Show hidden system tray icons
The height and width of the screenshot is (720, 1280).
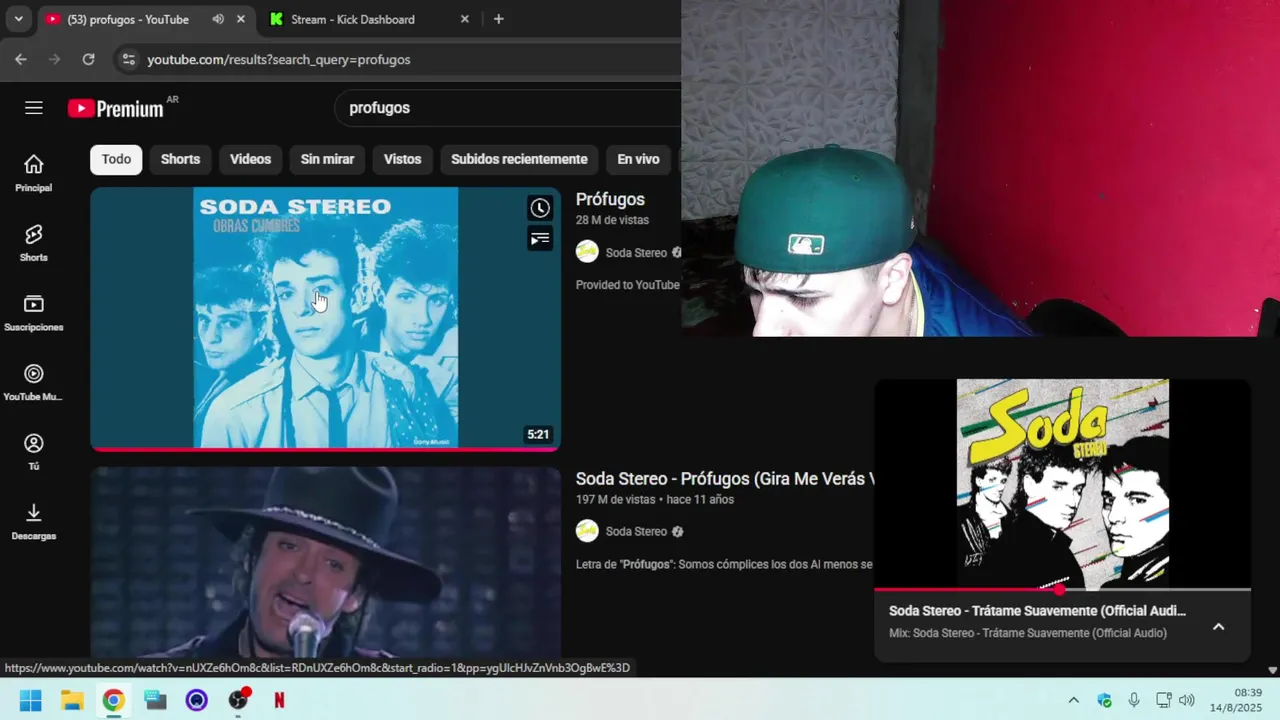point(1073,700)
